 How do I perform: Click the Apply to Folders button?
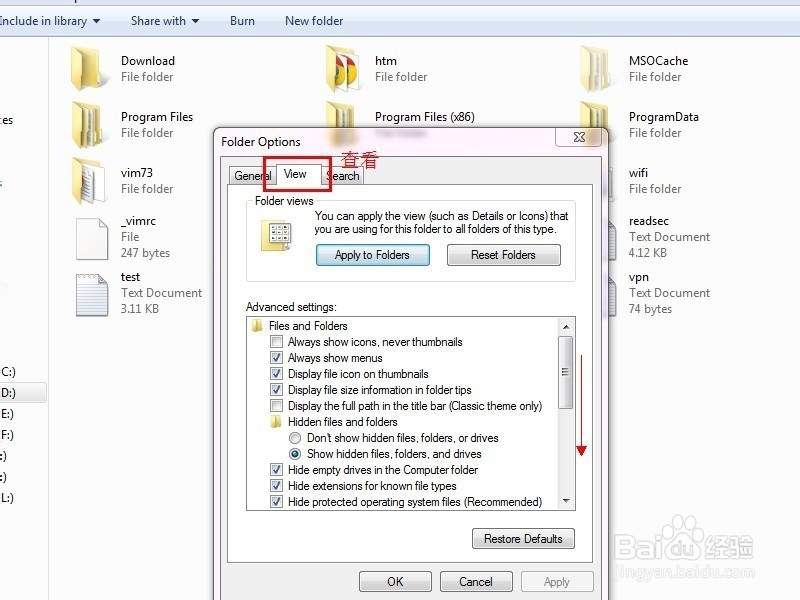372,255
